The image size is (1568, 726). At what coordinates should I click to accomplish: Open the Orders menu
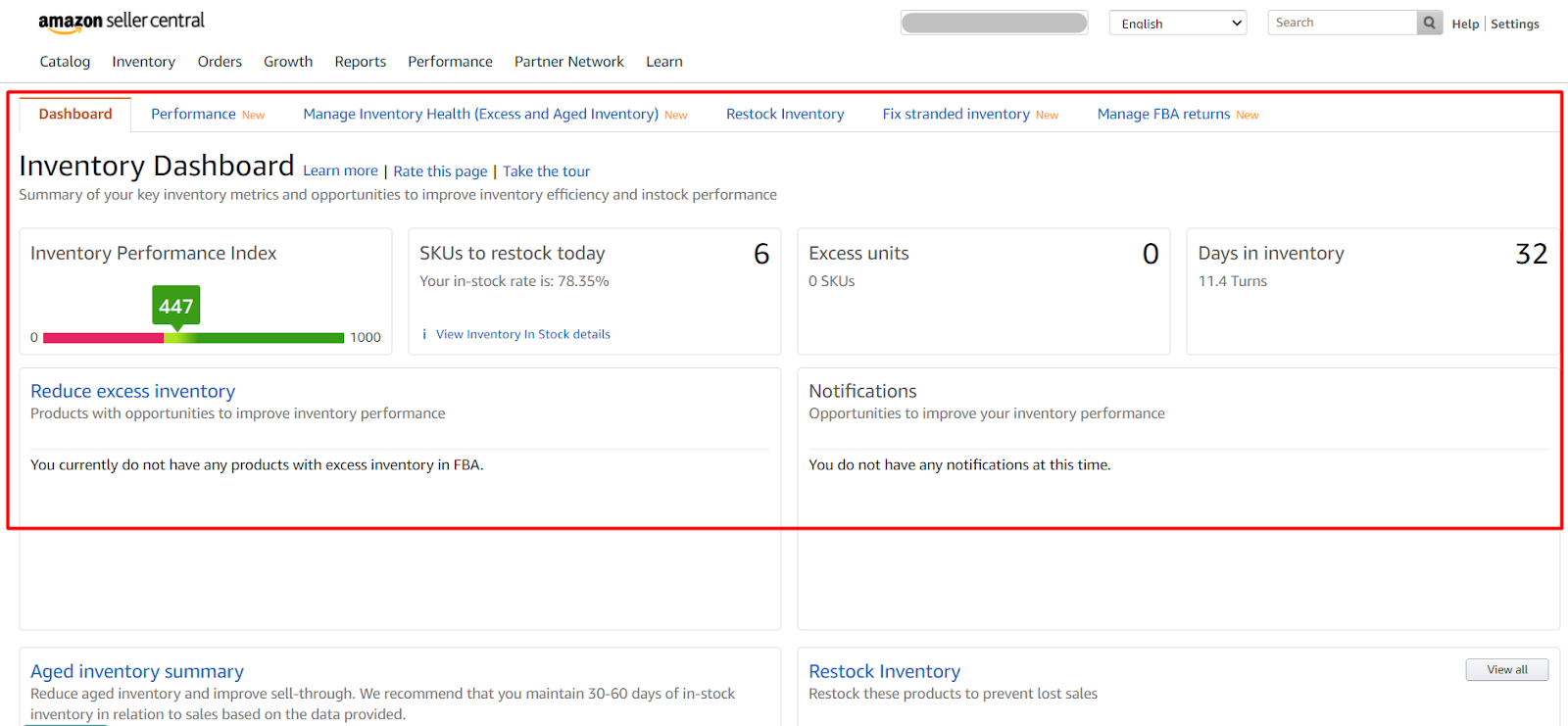pos(220,62)
